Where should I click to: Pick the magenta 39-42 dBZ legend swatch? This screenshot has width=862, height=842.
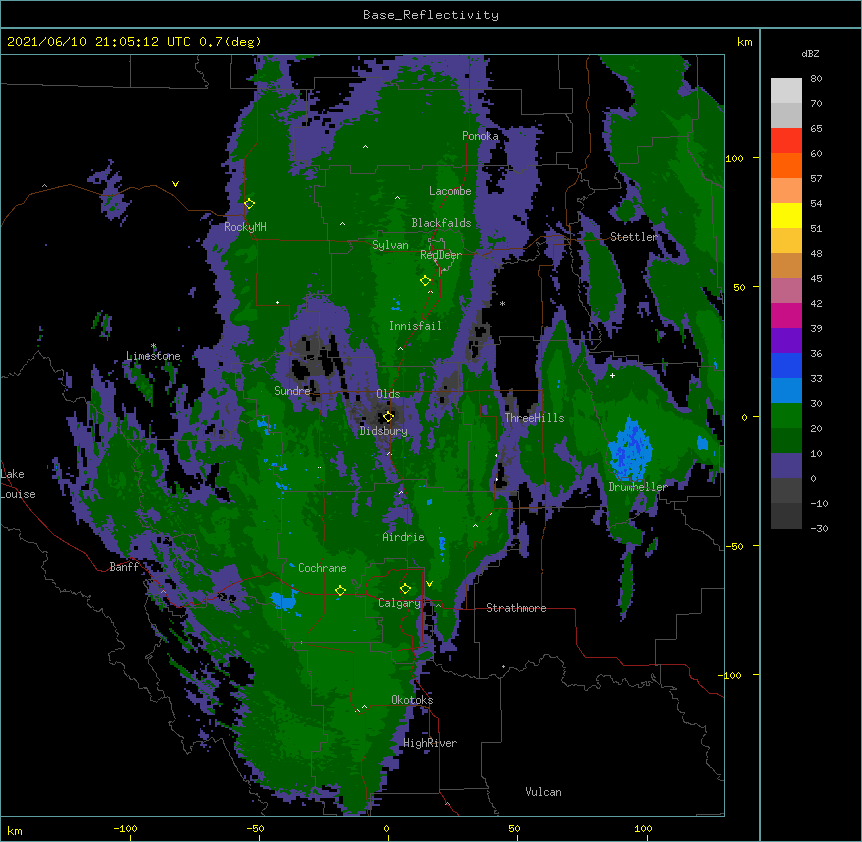click(786, 315)
